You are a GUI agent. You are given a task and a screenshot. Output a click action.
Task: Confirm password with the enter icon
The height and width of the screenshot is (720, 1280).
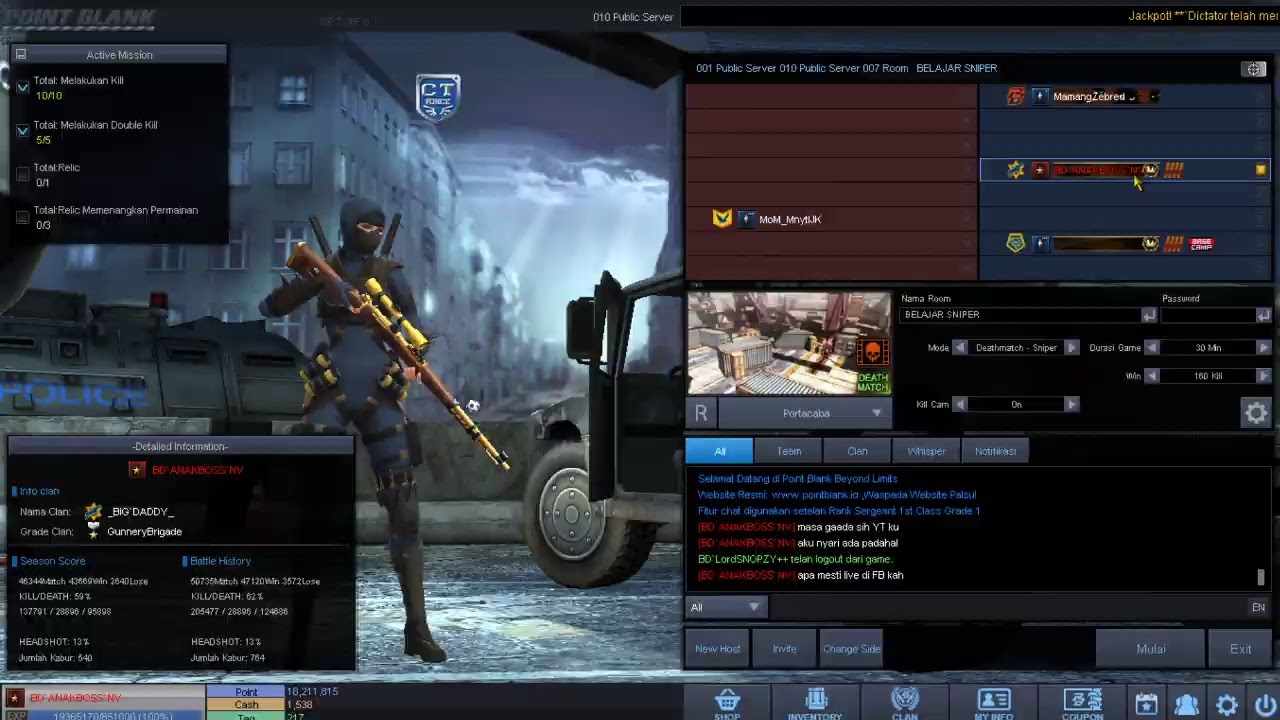(x=1263, y=315)
